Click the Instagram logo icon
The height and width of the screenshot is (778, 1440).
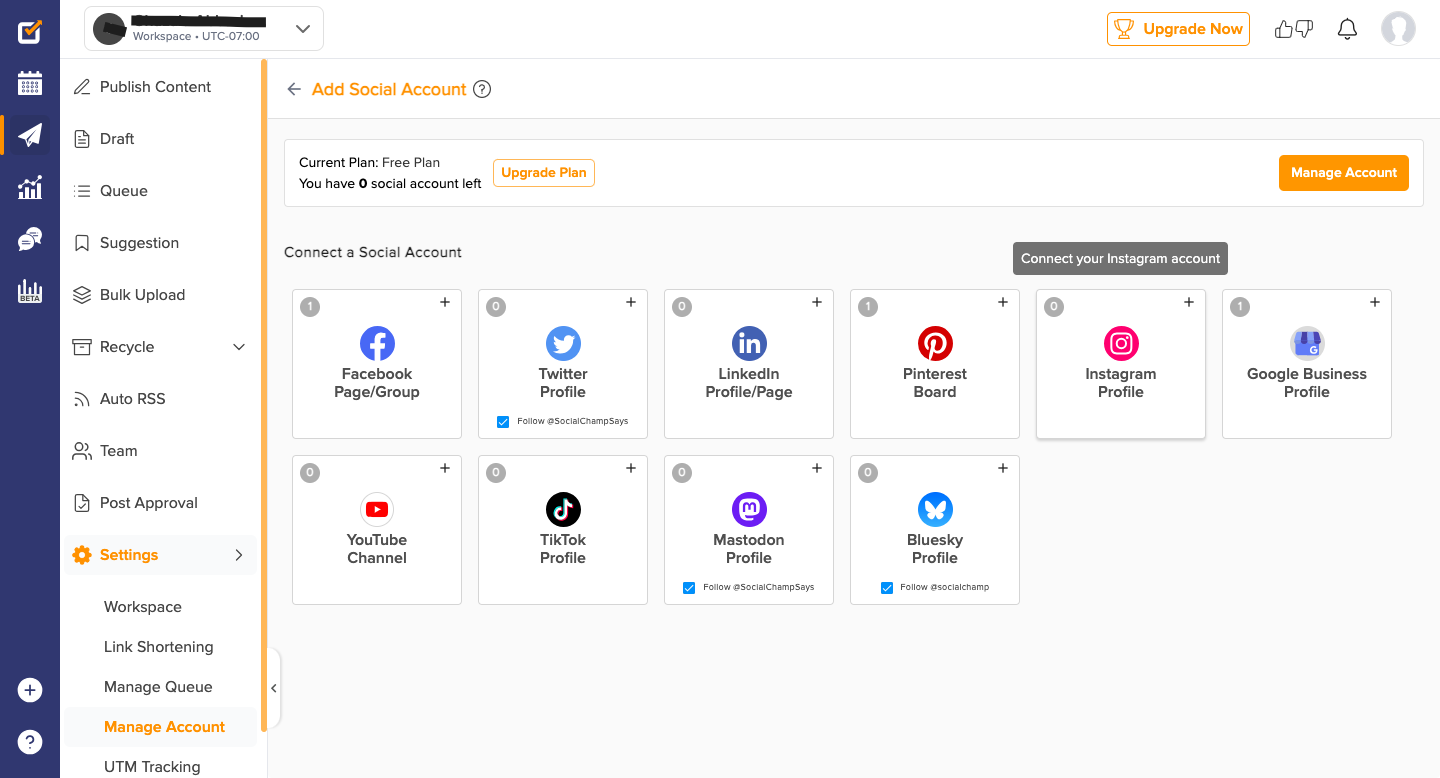(1121, 344)
